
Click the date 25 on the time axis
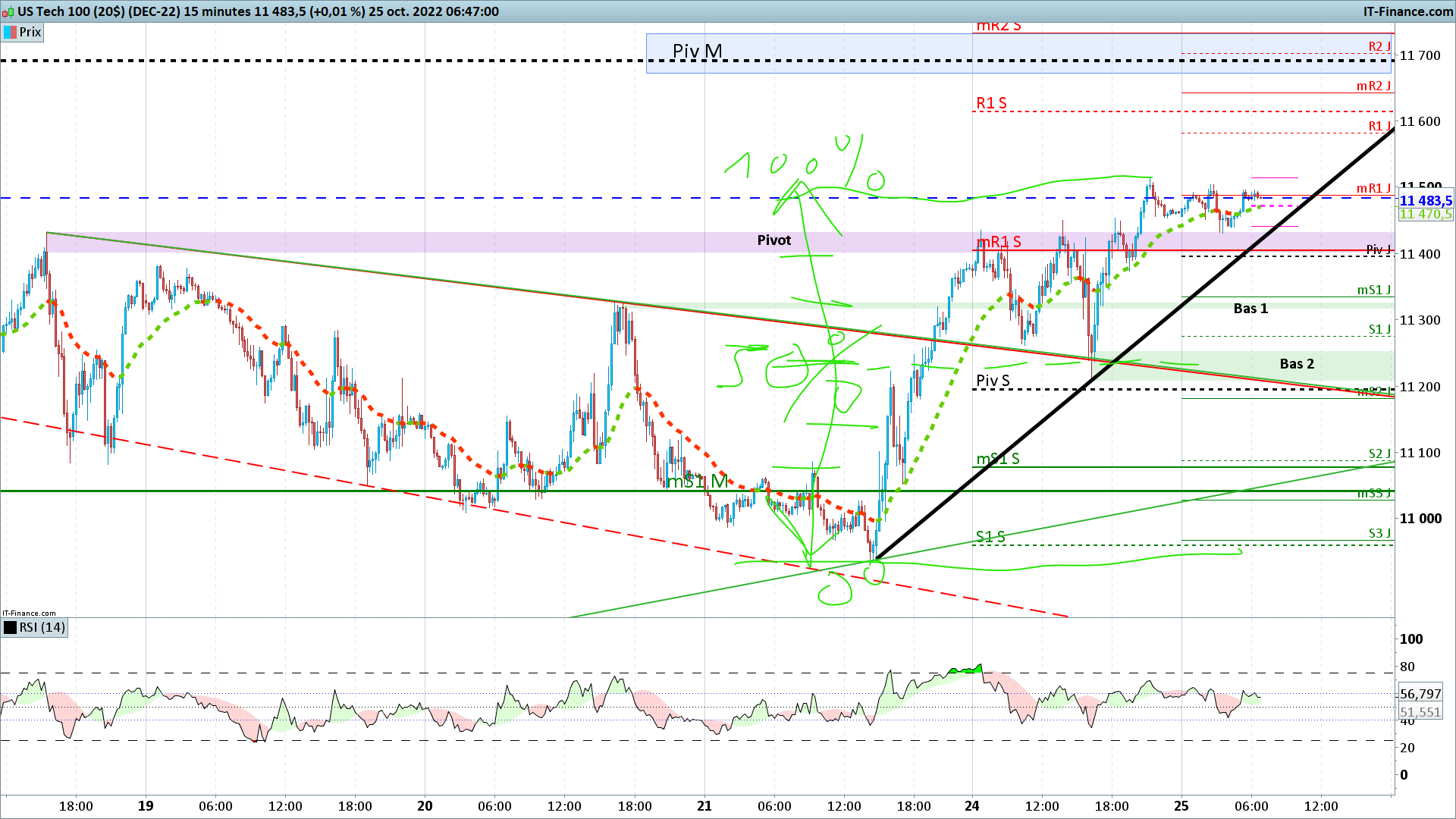click(1181, 806)
